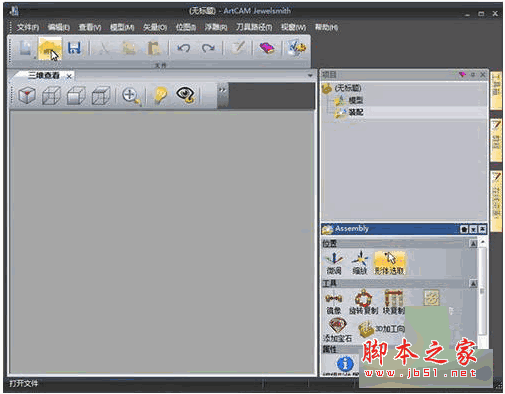Click the Open file folder icon
The width and height of the screenshot is (505, 394).
click(50, 49)
